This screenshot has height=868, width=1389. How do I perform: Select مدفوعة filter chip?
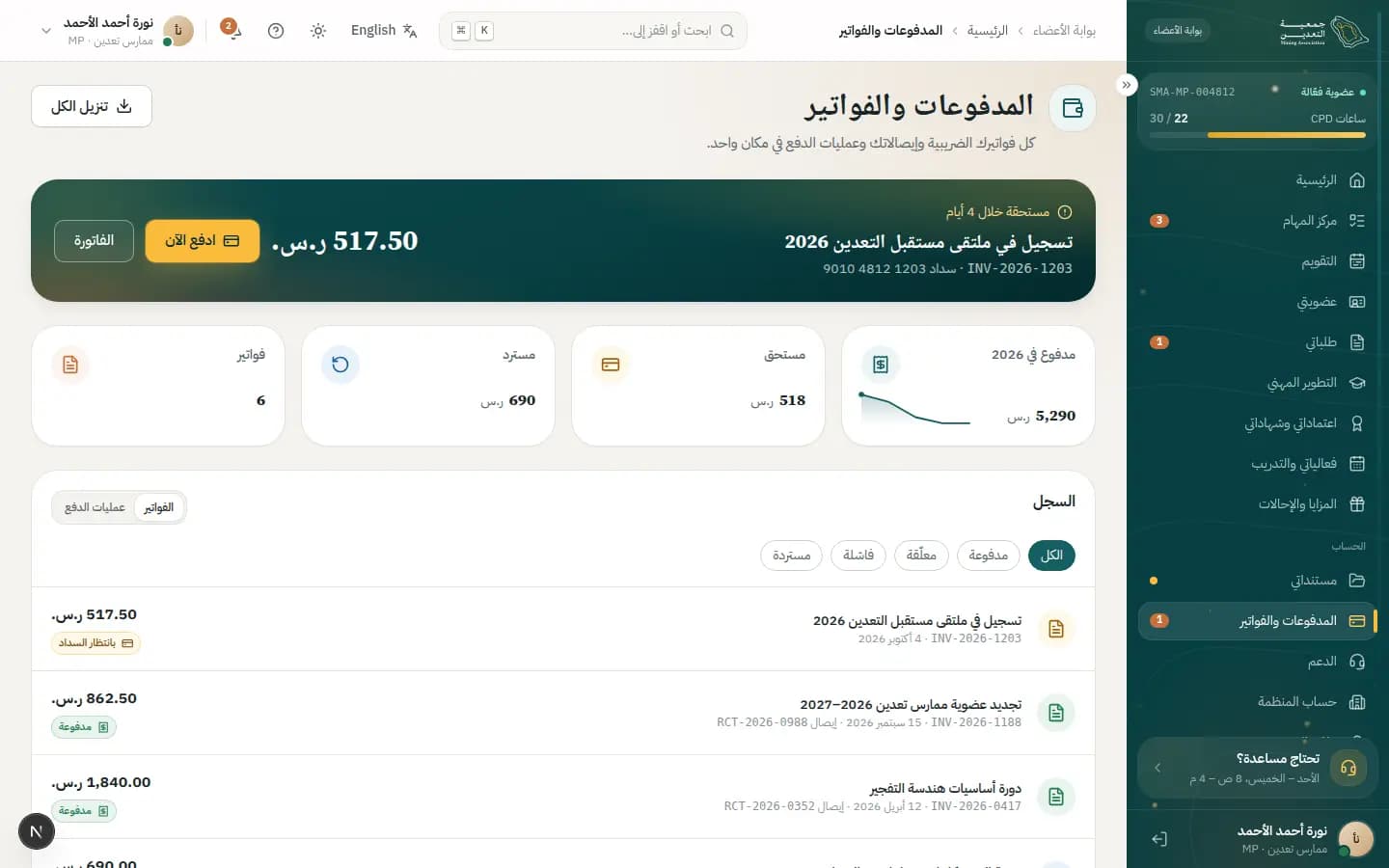pyautogui.click(x=988, y=556)
